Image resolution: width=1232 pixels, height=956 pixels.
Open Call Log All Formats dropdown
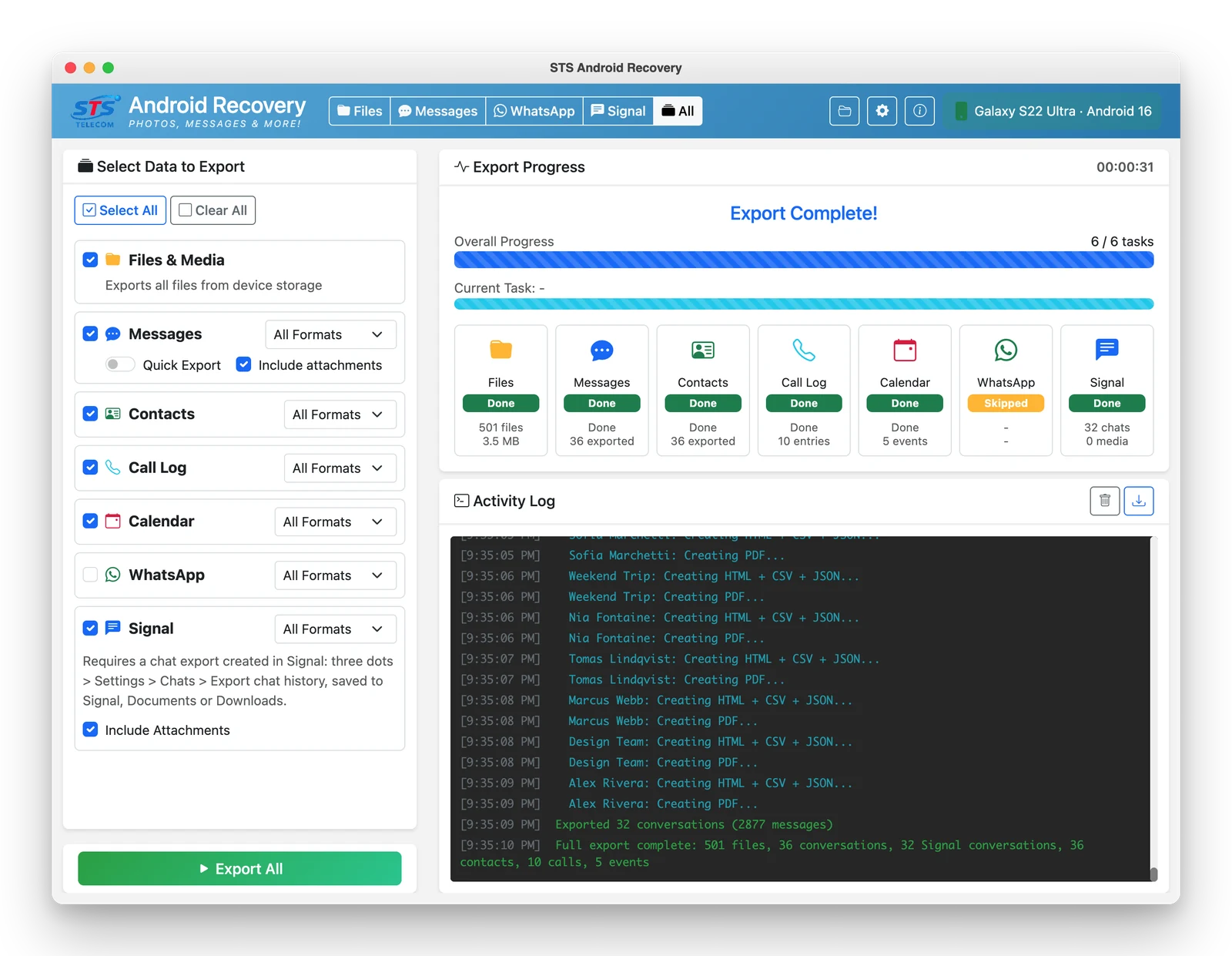click(340, 468)
